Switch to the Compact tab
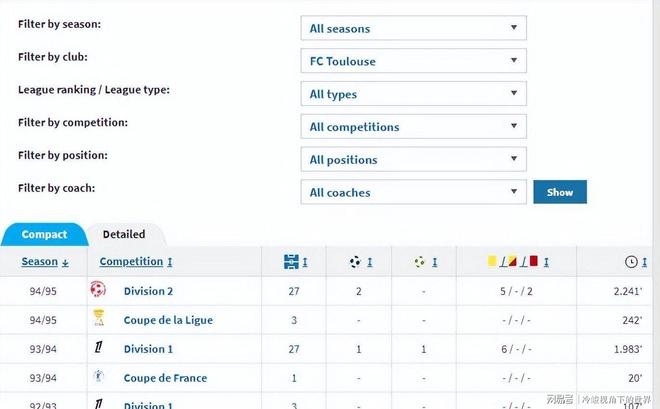This screenshot has width=660, height=409. (44, 234)
